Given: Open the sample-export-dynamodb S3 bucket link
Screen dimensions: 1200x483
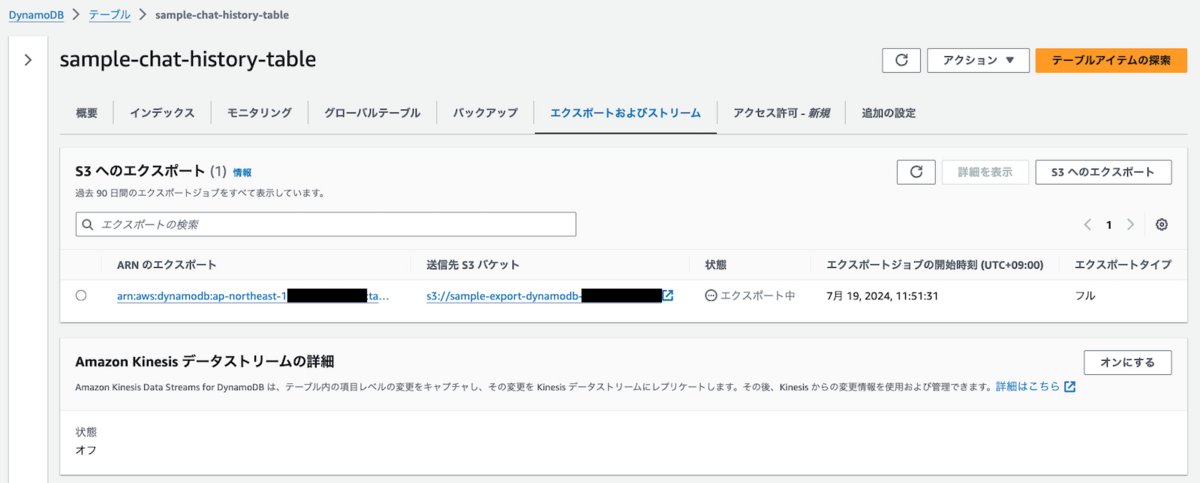Looking at the screenshot, I should click(x=543, y=296).
